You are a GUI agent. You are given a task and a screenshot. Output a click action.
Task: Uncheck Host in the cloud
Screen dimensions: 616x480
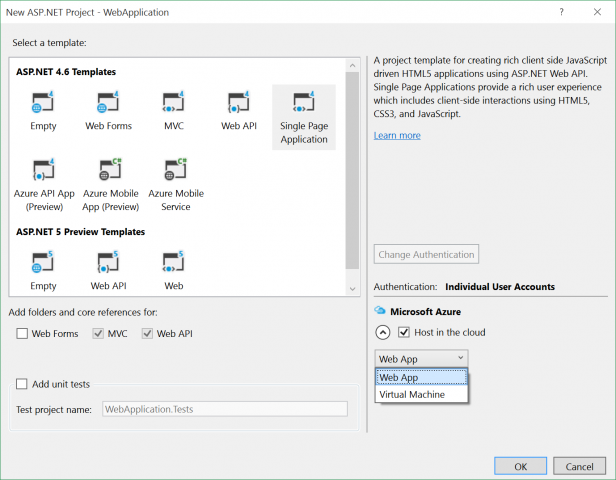[x=404, y=332]
